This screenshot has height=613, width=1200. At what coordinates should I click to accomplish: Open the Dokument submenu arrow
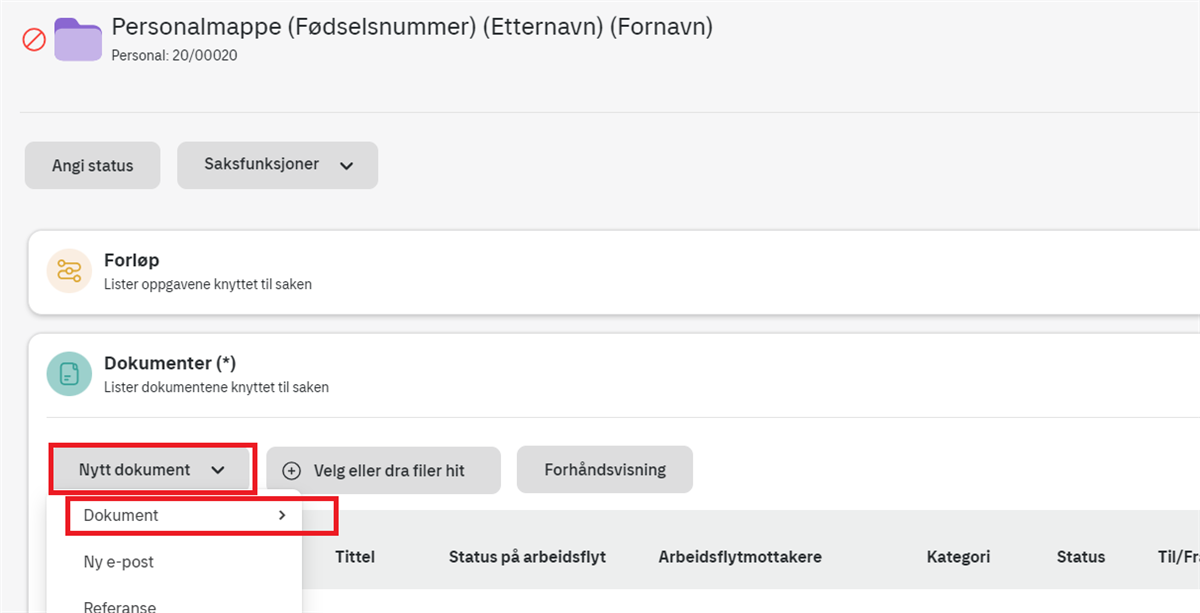282,515
